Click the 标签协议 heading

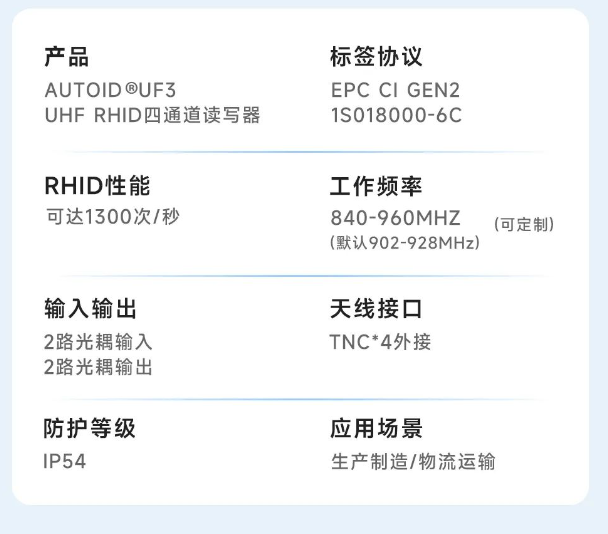(x=376, y=57)
